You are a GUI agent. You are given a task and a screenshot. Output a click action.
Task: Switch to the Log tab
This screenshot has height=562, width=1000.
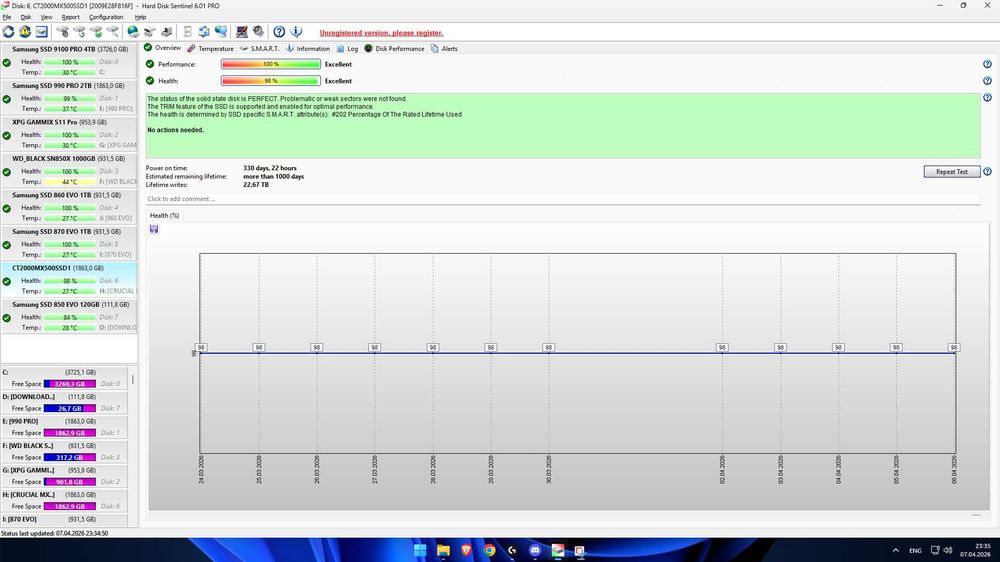pyautogui.click(x=348, y=48)
